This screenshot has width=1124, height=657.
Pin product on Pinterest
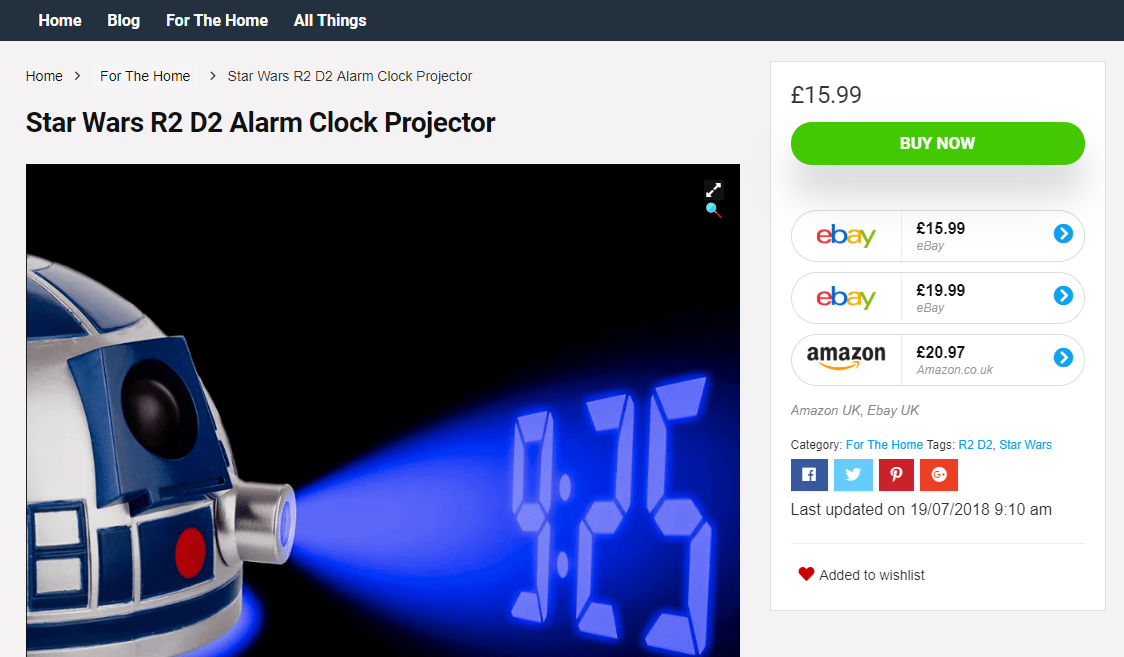coord(896,474)
